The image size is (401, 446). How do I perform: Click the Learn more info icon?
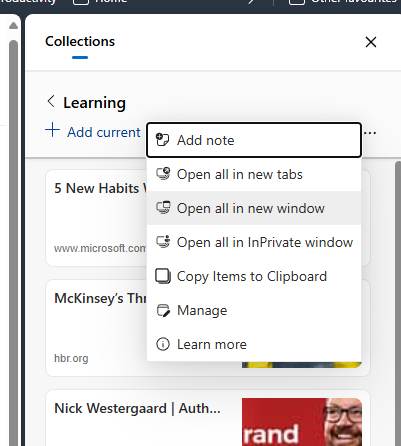(163, 344)
